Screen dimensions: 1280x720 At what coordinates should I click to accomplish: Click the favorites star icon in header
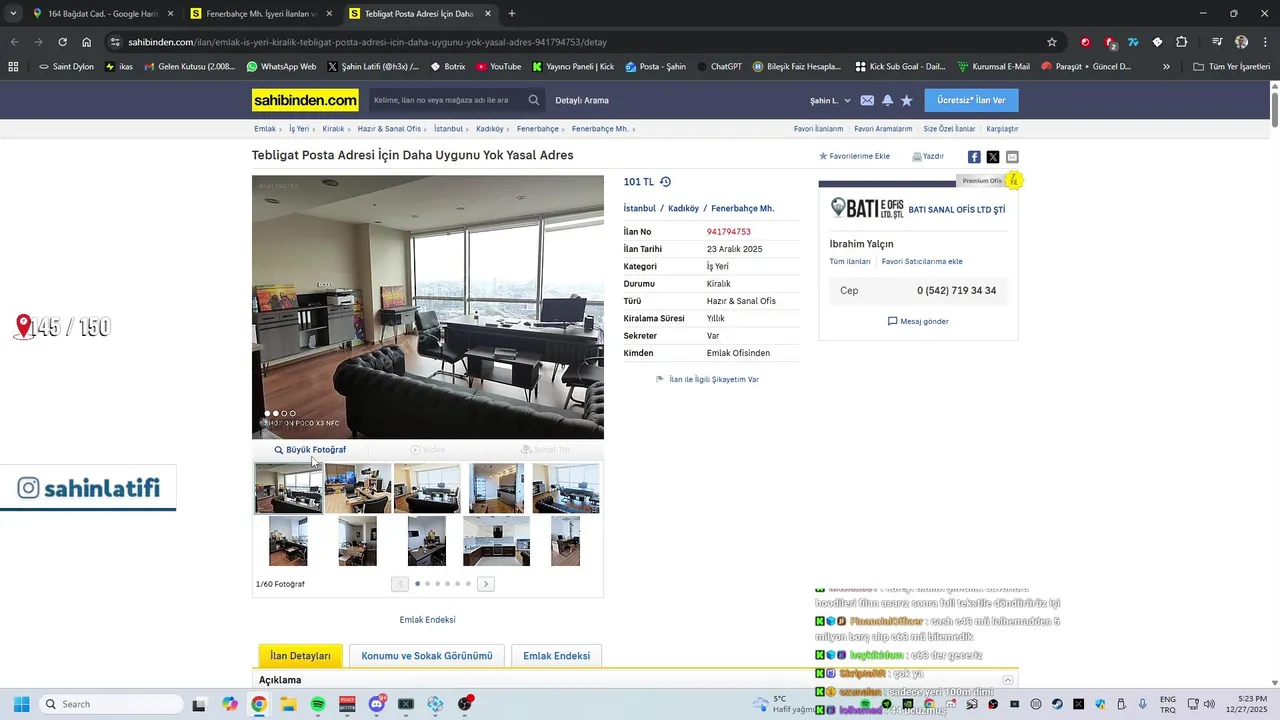click(906, 100)
